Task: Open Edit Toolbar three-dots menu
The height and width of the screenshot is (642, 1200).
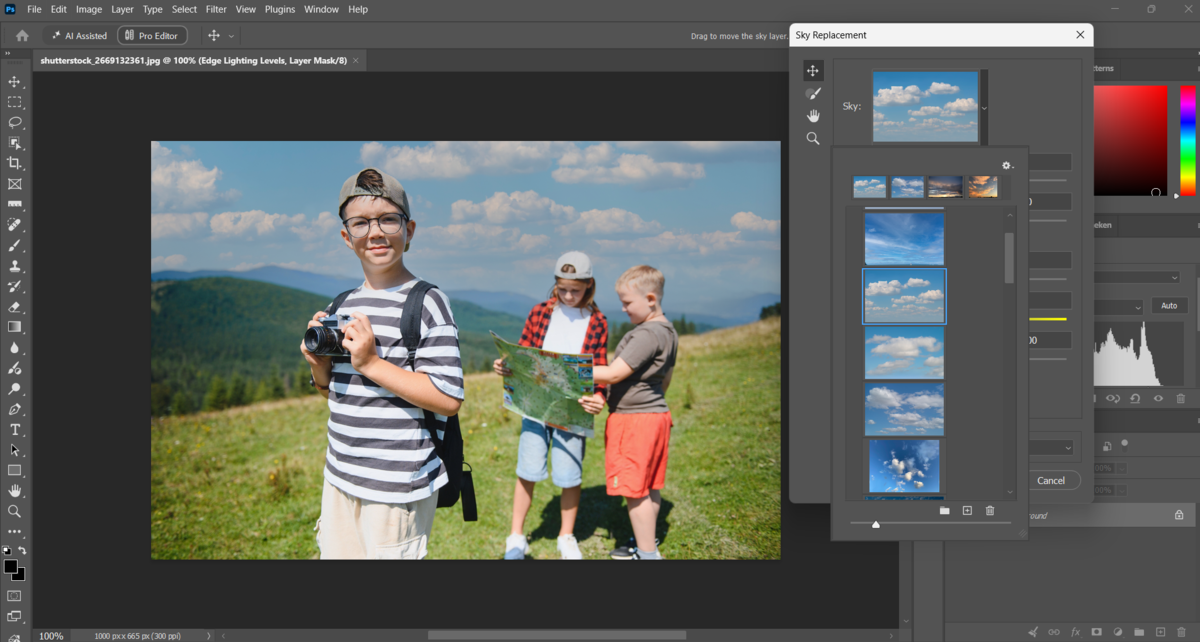Action: pyautogui.click(x=14, y=532)
